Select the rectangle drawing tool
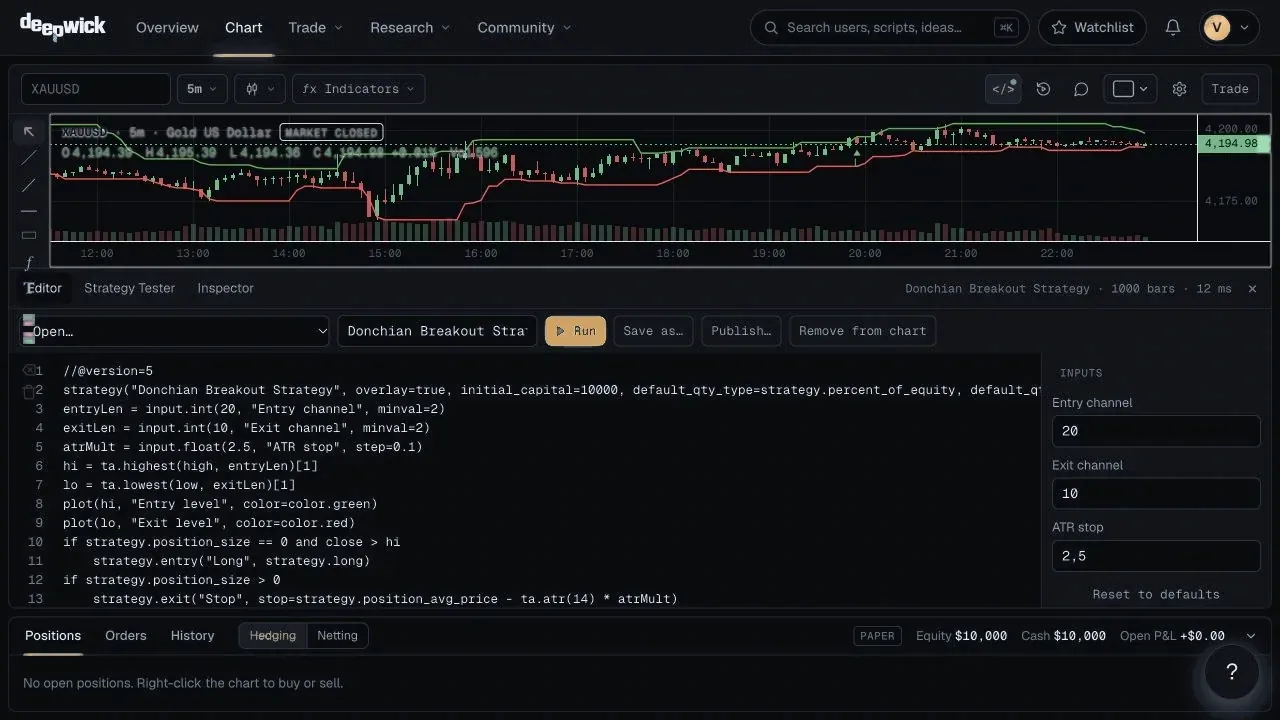 tap(29, 236)
